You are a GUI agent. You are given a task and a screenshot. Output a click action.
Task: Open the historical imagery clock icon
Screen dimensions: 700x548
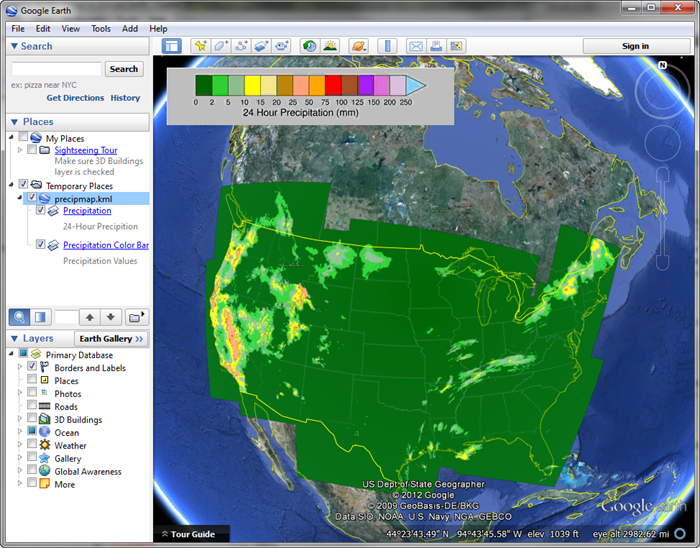309,46
